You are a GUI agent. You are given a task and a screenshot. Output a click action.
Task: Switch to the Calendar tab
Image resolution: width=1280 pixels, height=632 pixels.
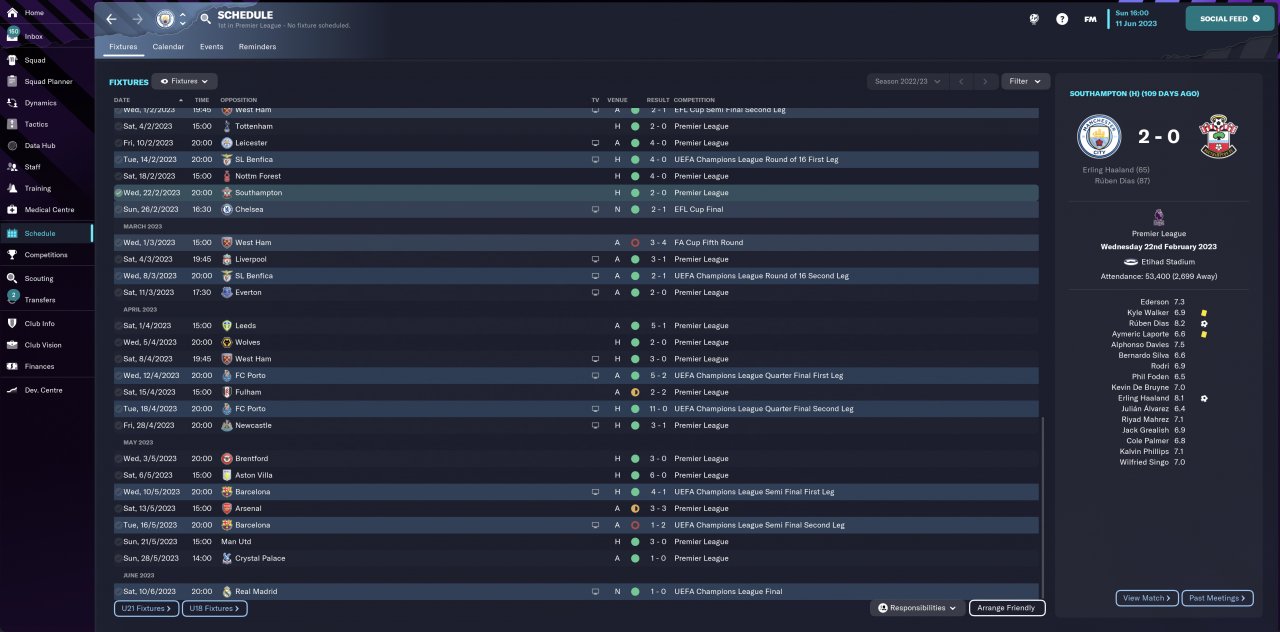(168, 47)
